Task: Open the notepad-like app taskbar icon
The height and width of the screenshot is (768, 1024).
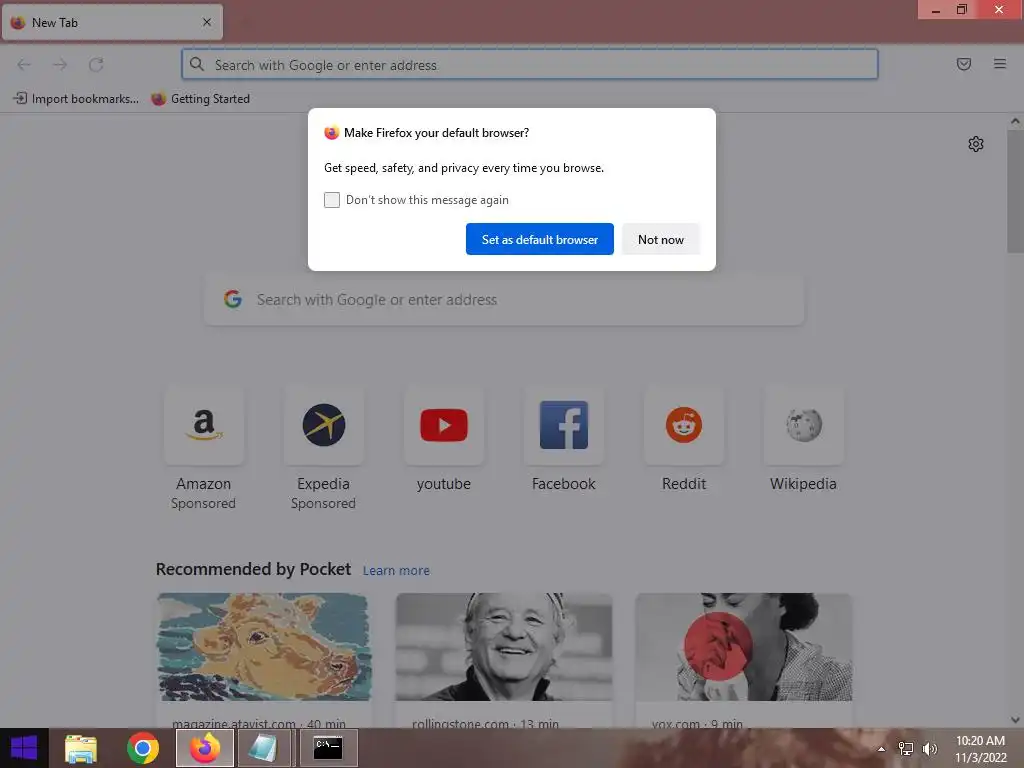Action: point(264,748)
